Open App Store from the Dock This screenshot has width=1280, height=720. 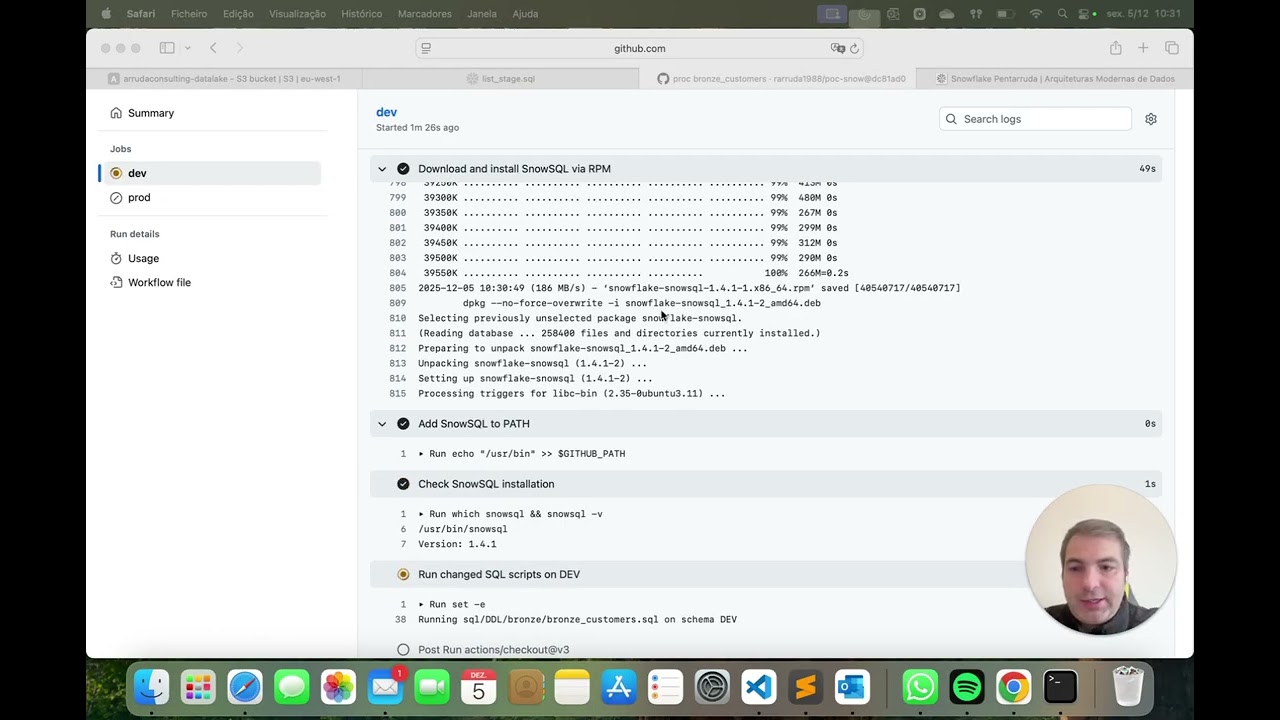pos(619,687)
